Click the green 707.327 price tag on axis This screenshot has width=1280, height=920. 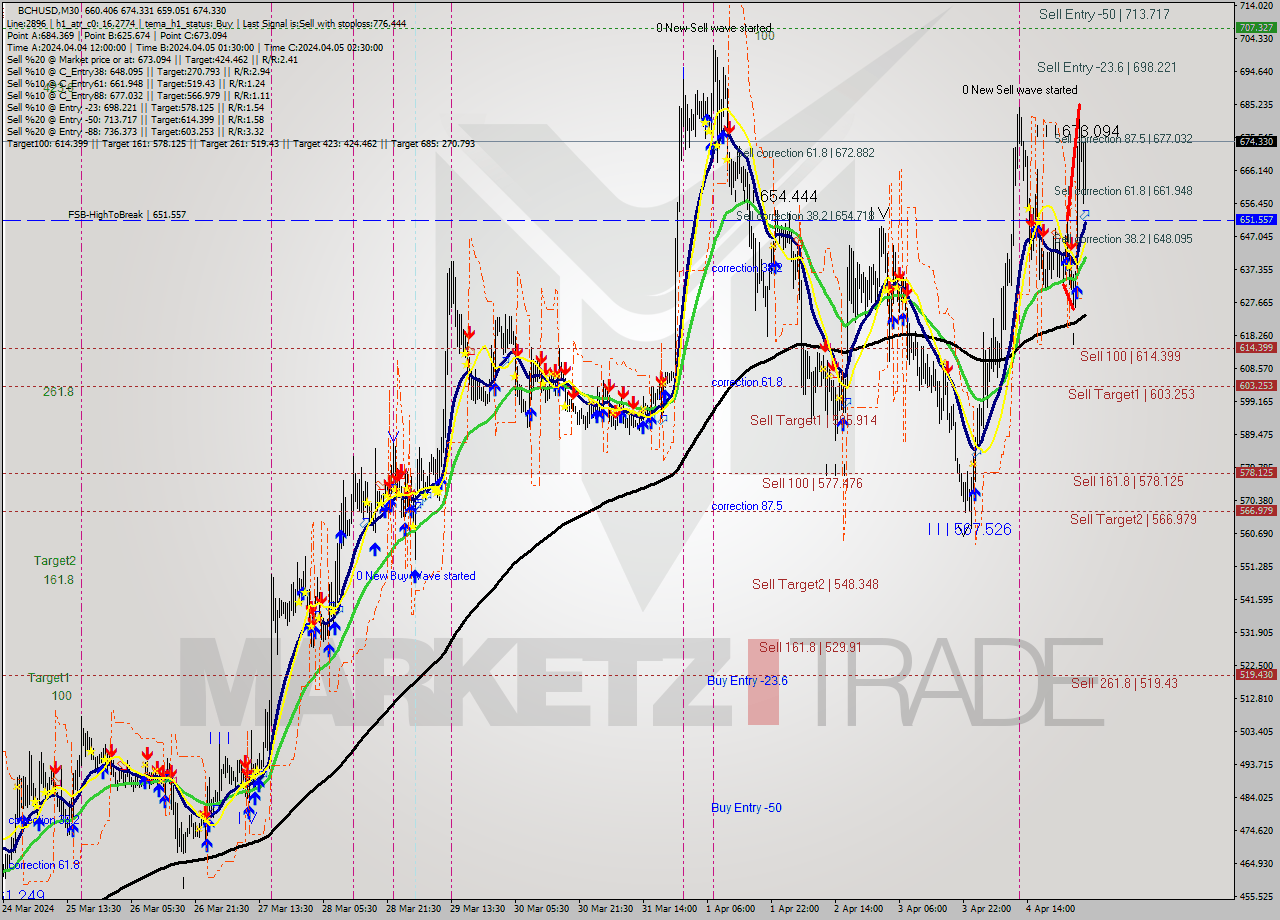point(1256,28)
